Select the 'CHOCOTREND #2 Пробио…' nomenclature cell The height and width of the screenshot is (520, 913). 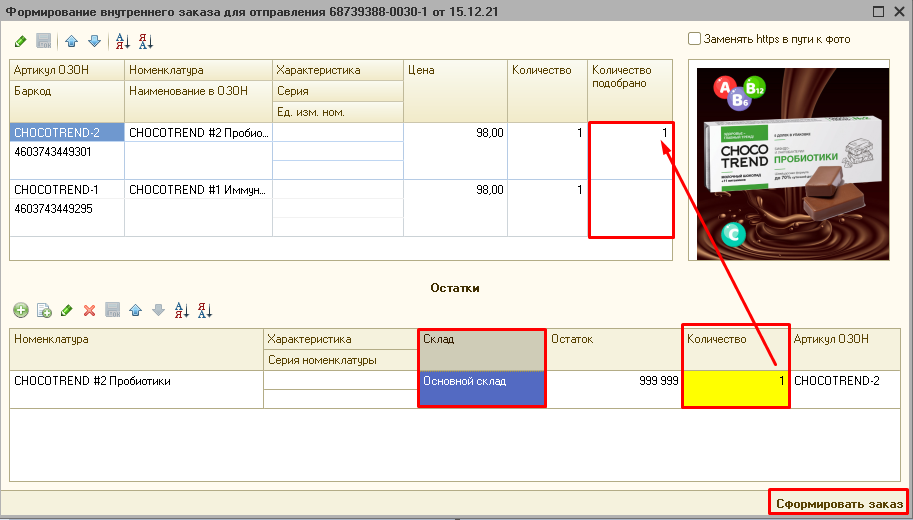(x=199, y=133)
